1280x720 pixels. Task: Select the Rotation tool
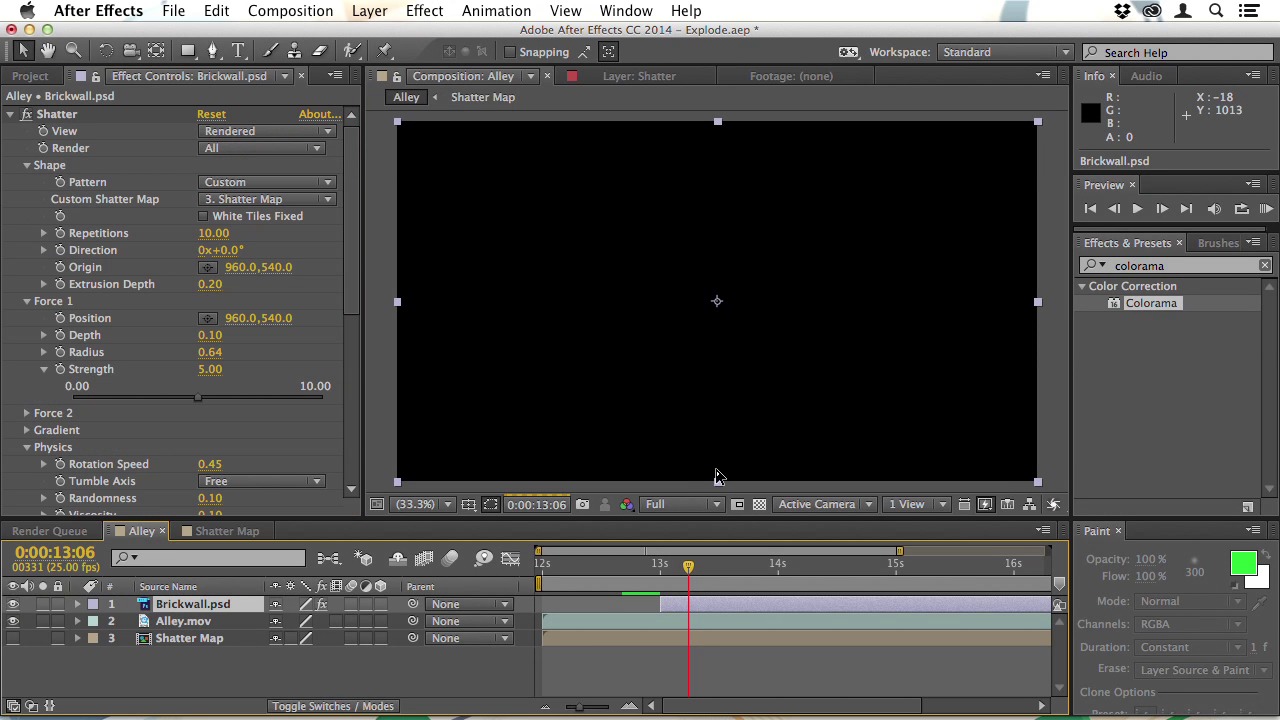(x=106, y=51)
